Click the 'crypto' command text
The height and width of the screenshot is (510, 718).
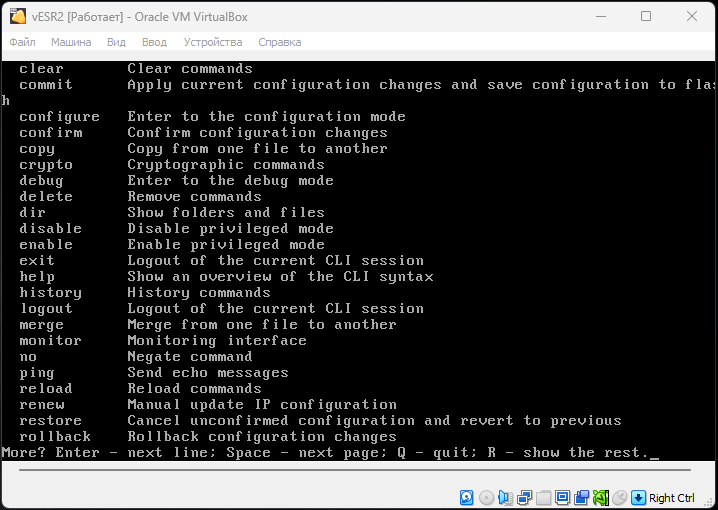click(46, 165)
